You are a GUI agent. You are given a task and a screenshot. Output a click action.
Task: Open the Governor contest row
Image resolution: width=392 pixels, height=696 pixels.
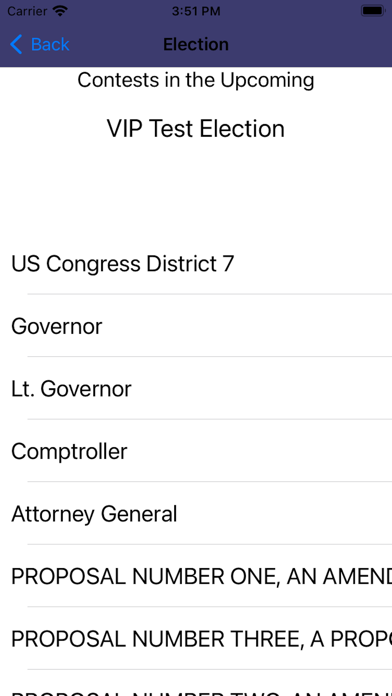pyautogui.click(x=196, y=326)
